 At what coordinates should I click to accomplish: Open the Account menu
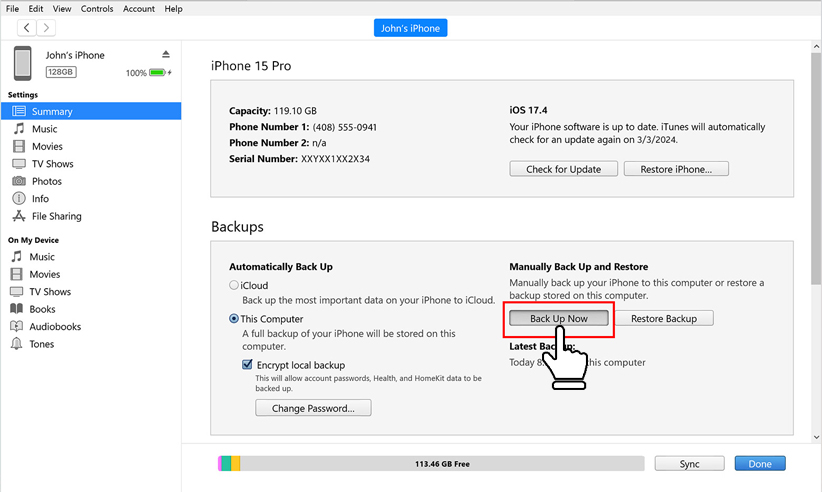pos(139,9)
